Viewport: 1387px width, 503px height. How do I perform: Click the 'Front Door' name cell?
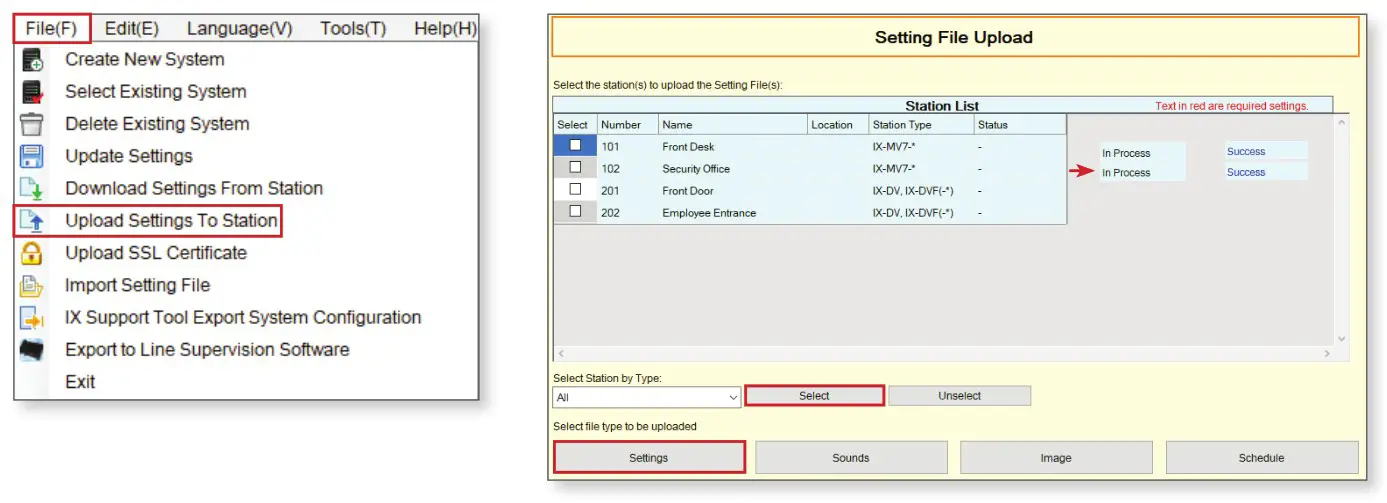click(x=732, y=191)
